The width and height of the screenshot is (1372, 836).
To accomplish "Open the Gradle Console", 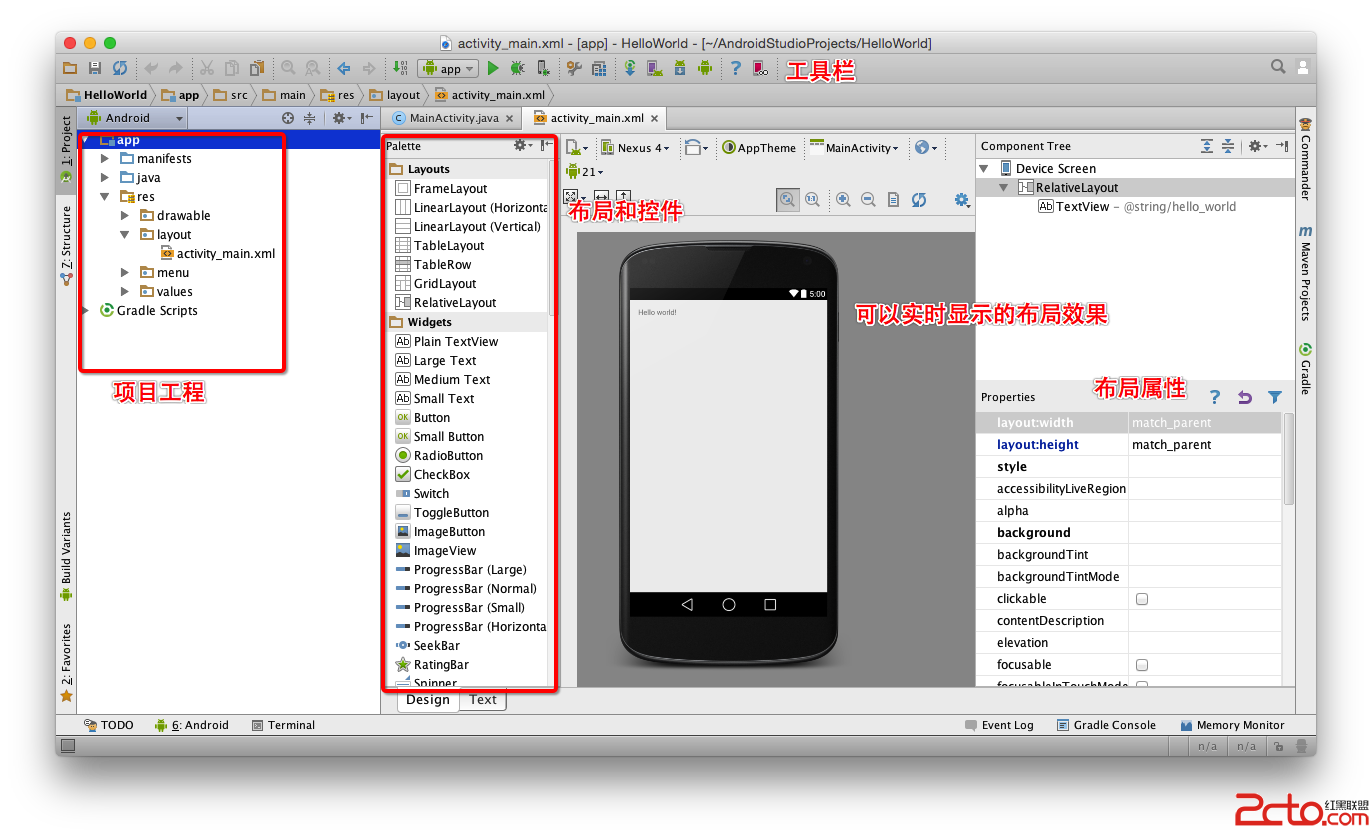I will (x=1106, y=725).
